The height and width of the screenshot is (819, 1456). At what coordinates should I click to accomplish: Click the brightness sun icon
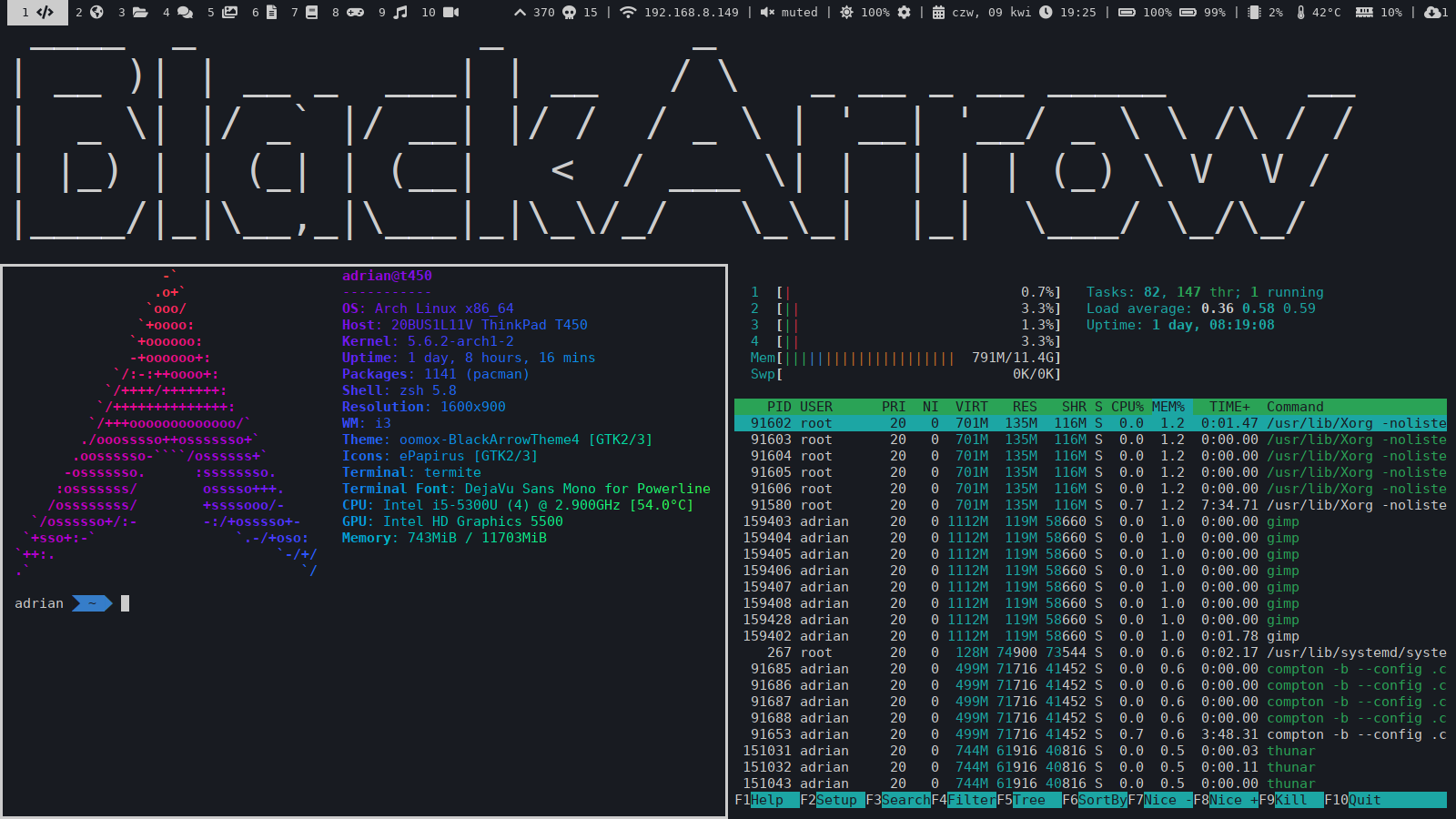coord(846,13)
